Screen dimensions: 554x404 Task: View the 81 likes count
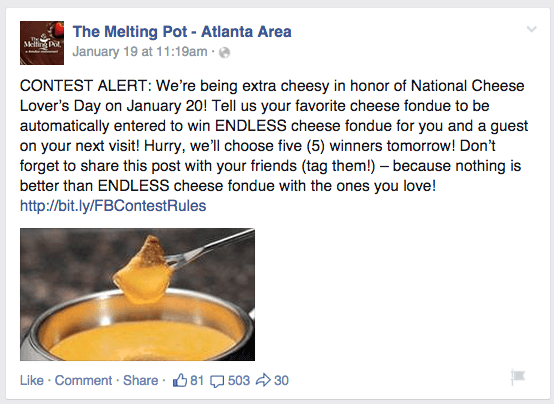pos(197,380)
